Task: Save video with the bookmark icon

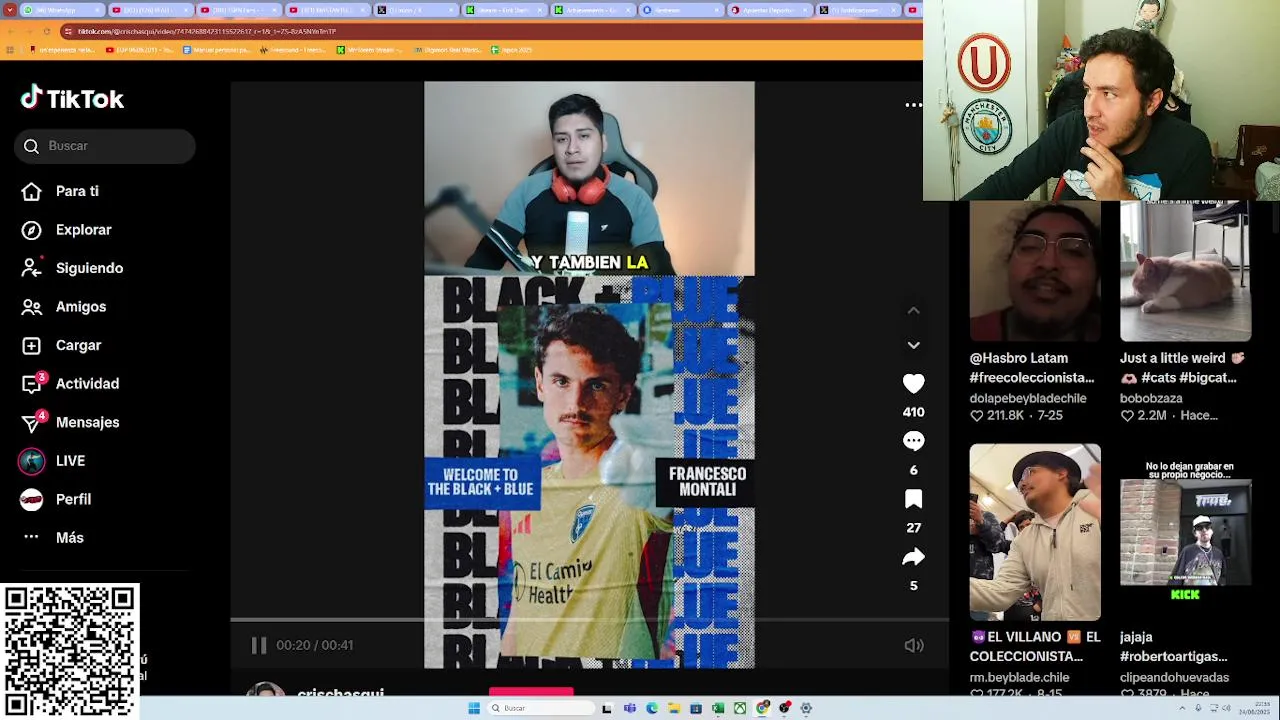Action: coord(913,499)
